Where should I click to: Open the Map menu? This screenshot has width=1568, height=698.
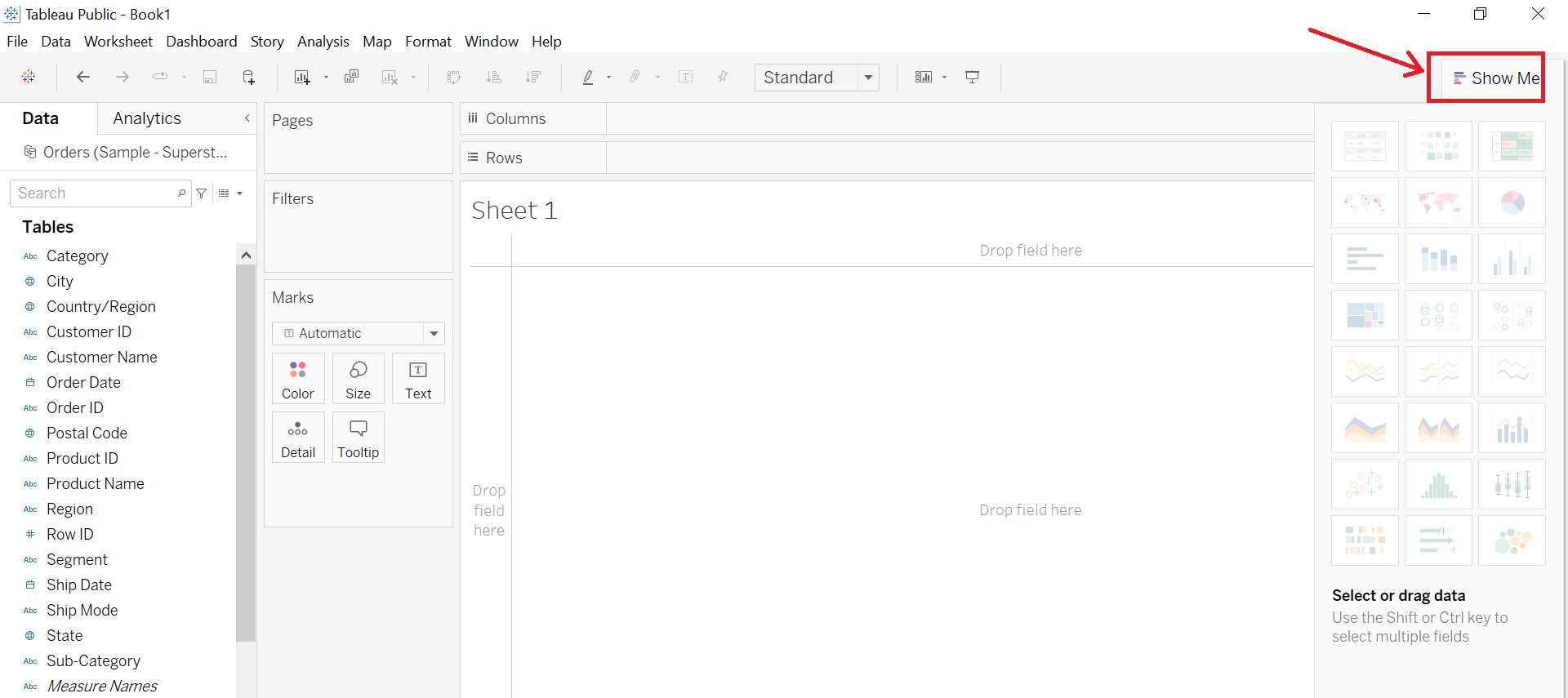click(x=377, y=42)
